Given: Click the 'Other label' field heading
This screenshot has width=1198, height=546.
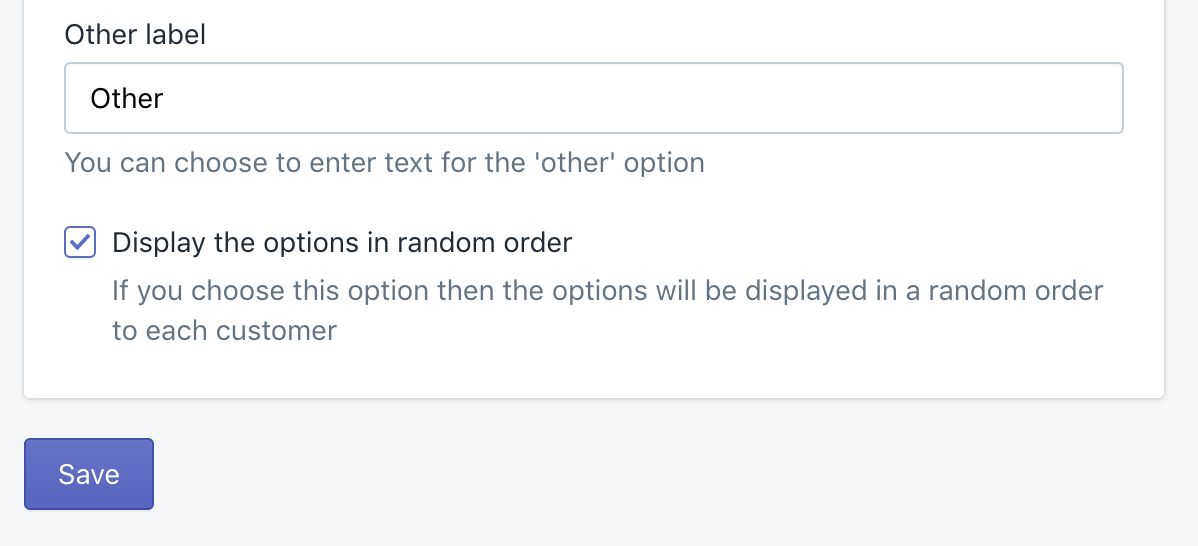Looking at the screenshot, I should point(135,35).
